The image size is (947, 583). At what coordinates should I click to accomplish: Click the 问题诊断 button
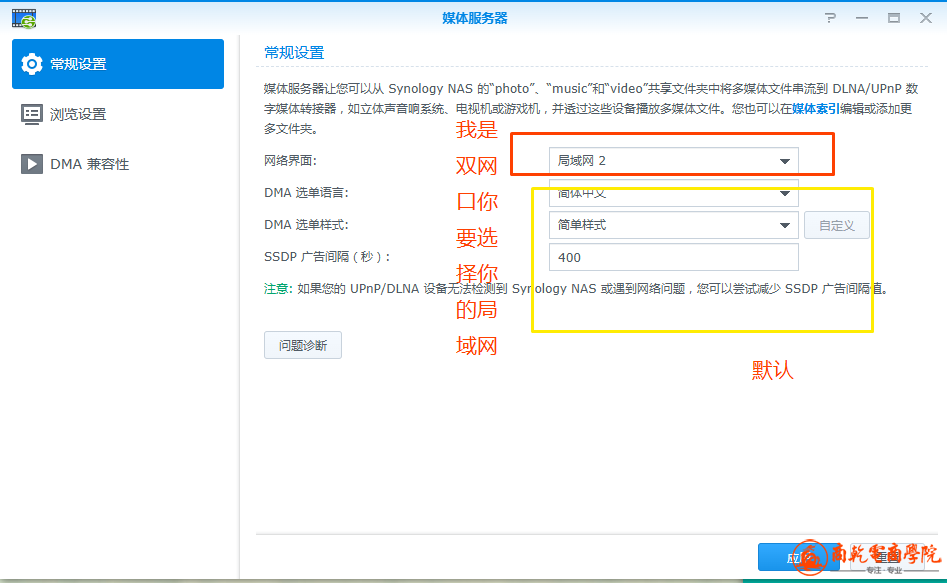click(x=302, y=345)
